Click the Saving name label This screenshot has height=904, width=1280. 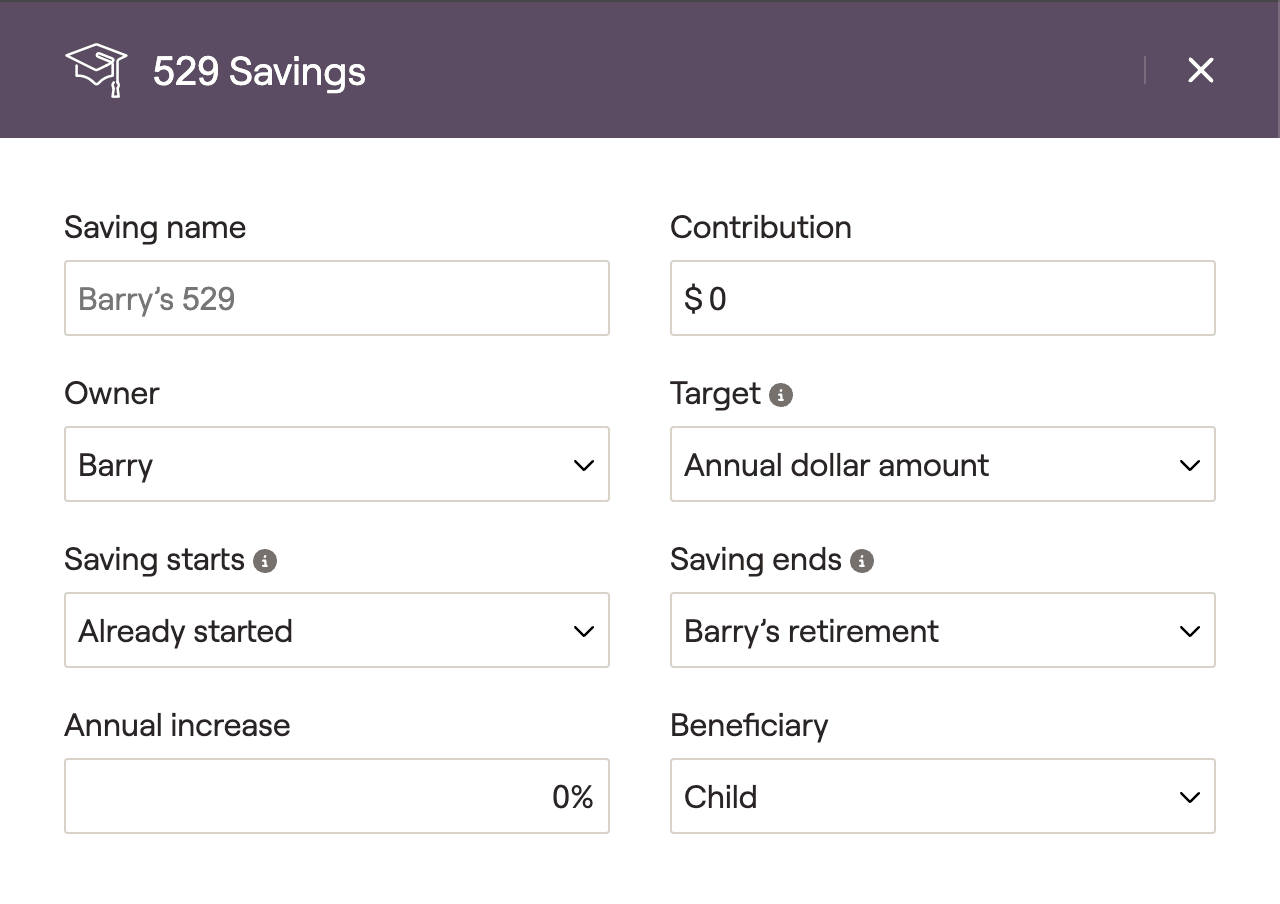[x=155, y=228]
